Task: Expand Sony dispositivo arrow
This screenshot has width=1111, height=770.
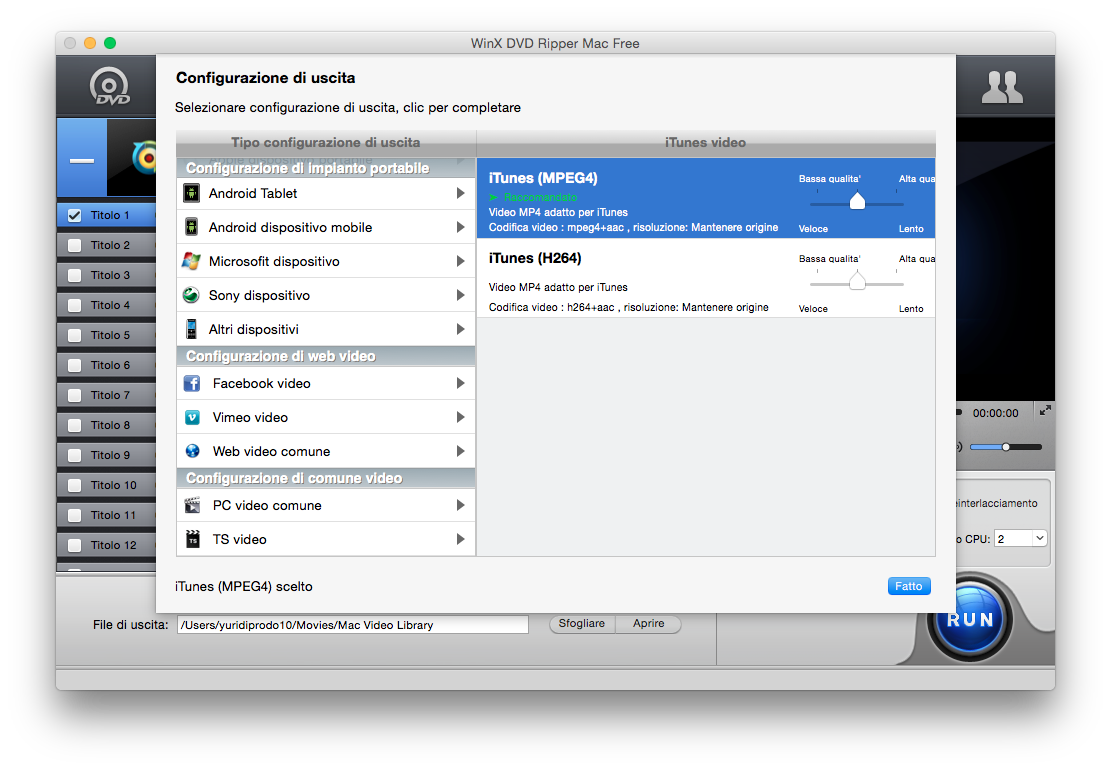Action: tap(461, 295)
